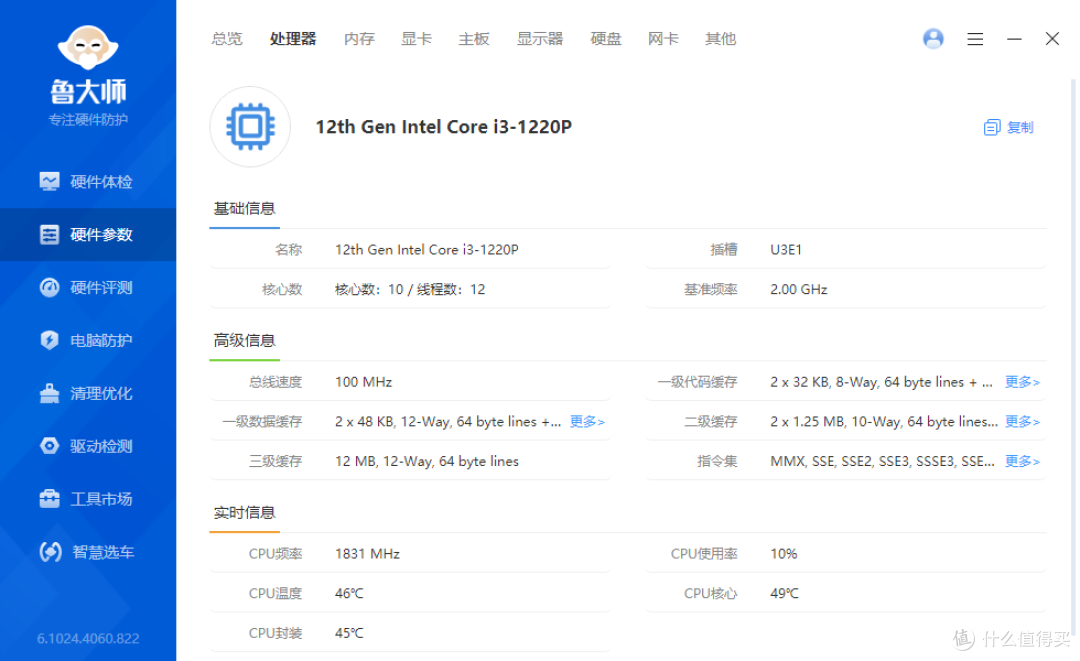Switch to the 总览 tab

[227, 39]
